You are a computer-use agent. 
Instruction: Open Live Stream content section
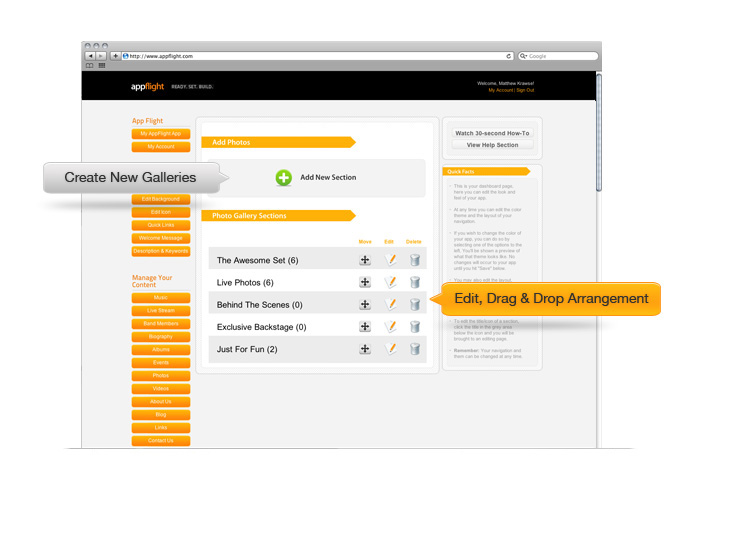point(161,310)
